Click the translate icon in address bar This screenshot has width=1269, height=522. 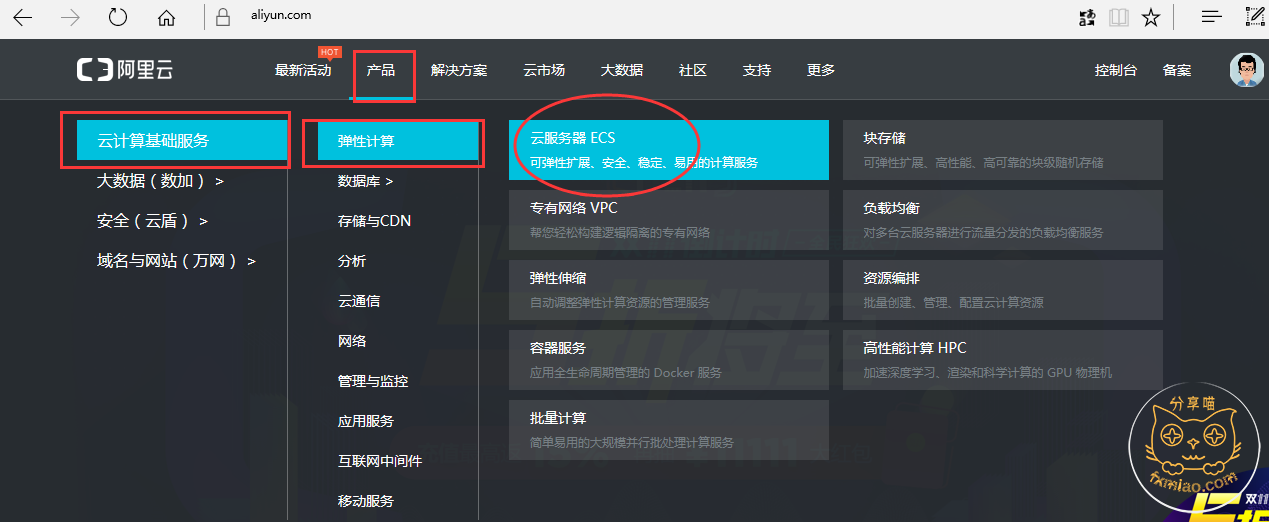[1087, 17]
